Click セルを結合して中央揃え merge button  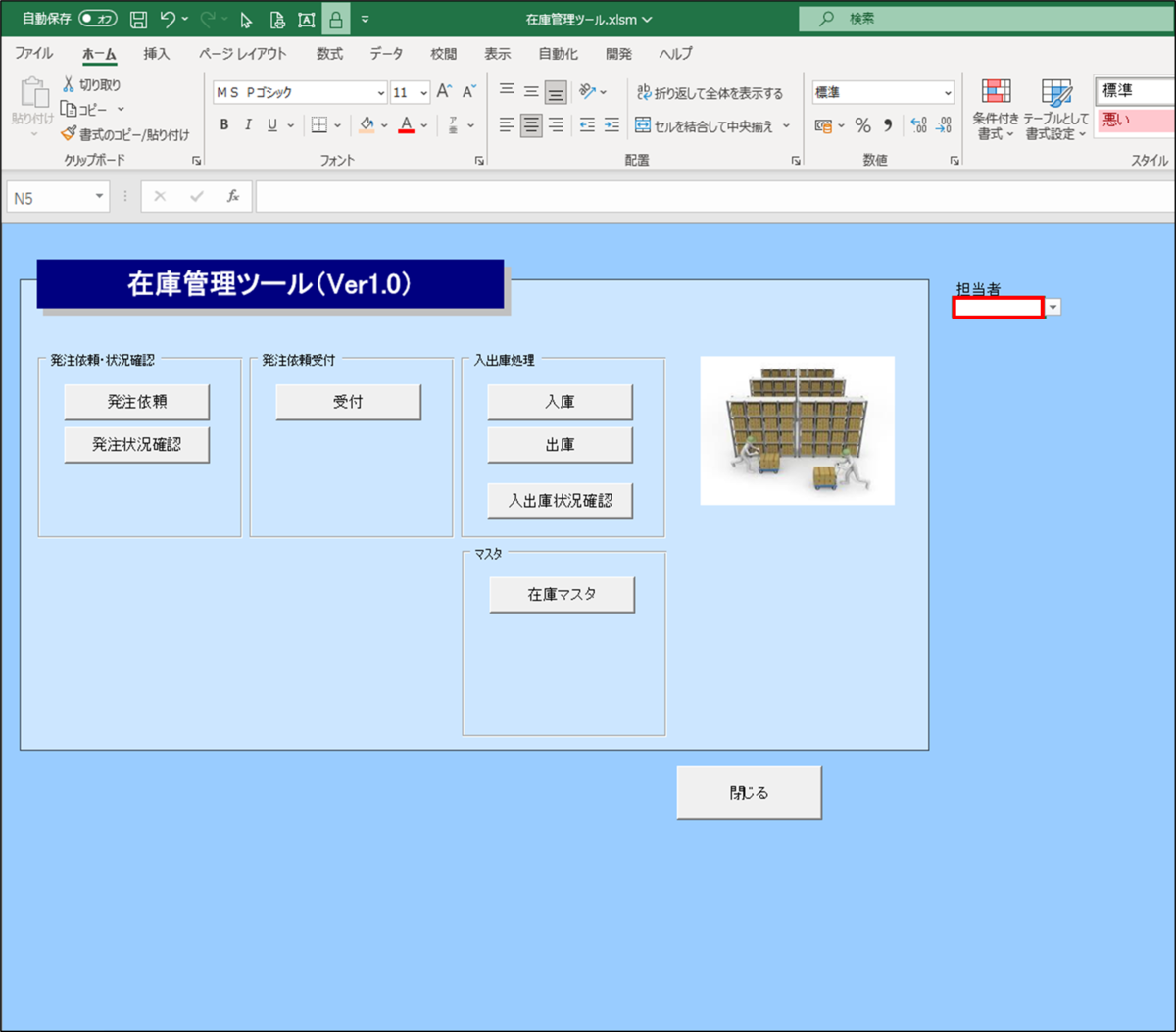pyautogui.click(x=705, y=125)
